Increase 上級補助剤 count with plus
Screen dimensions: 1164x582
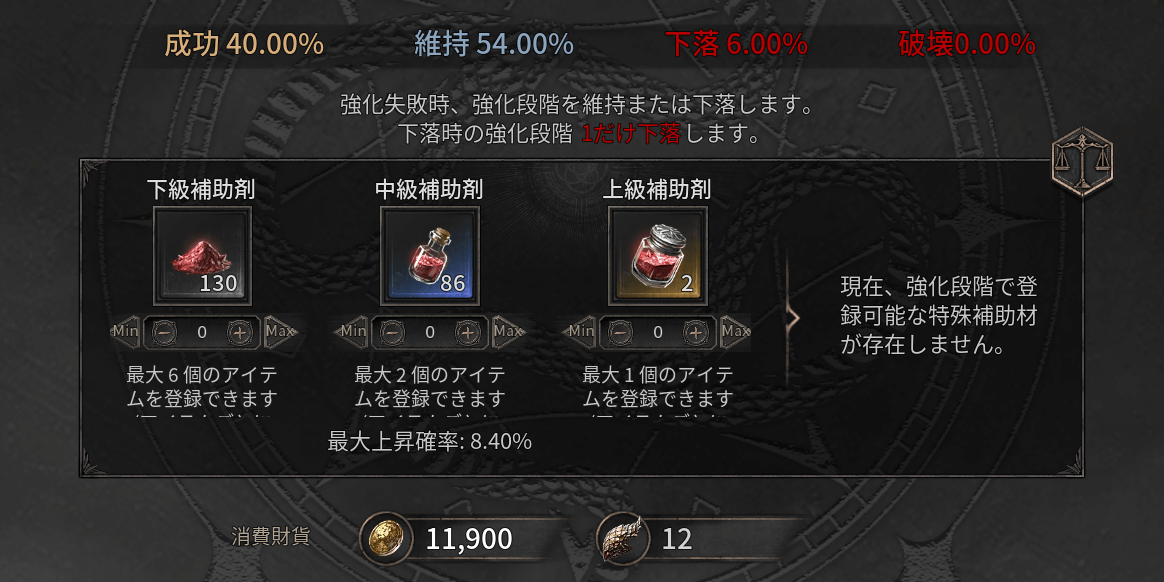click(695, 332)
